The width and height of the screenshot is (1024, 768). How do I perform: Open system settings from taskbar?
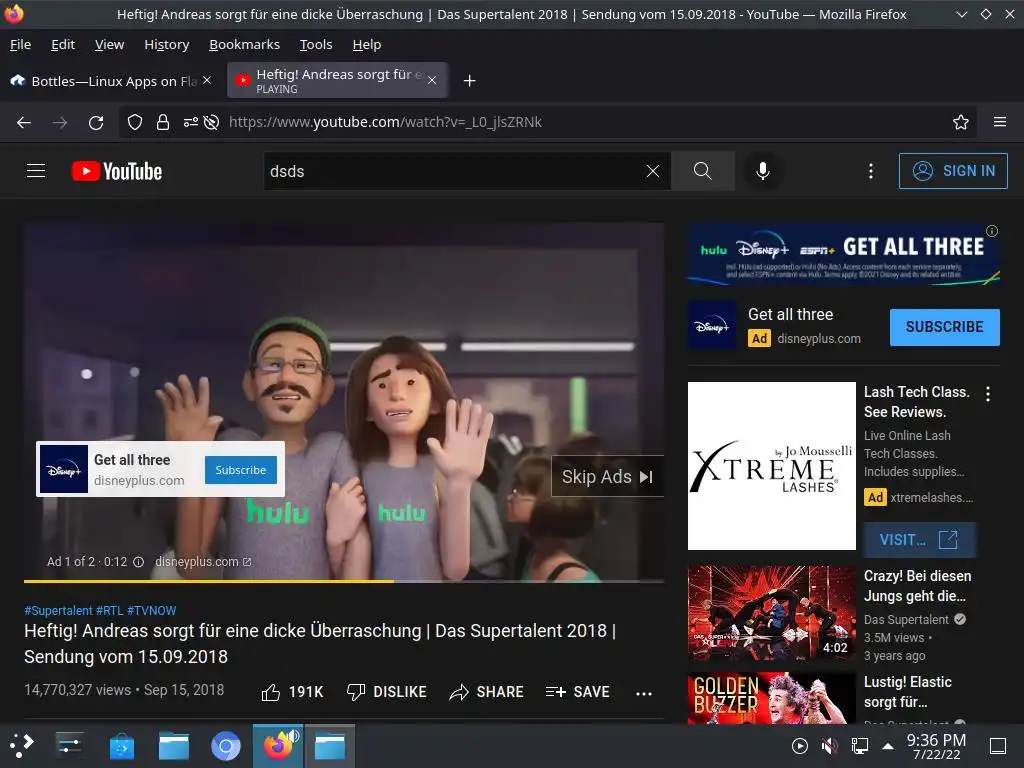click(69, 745)
